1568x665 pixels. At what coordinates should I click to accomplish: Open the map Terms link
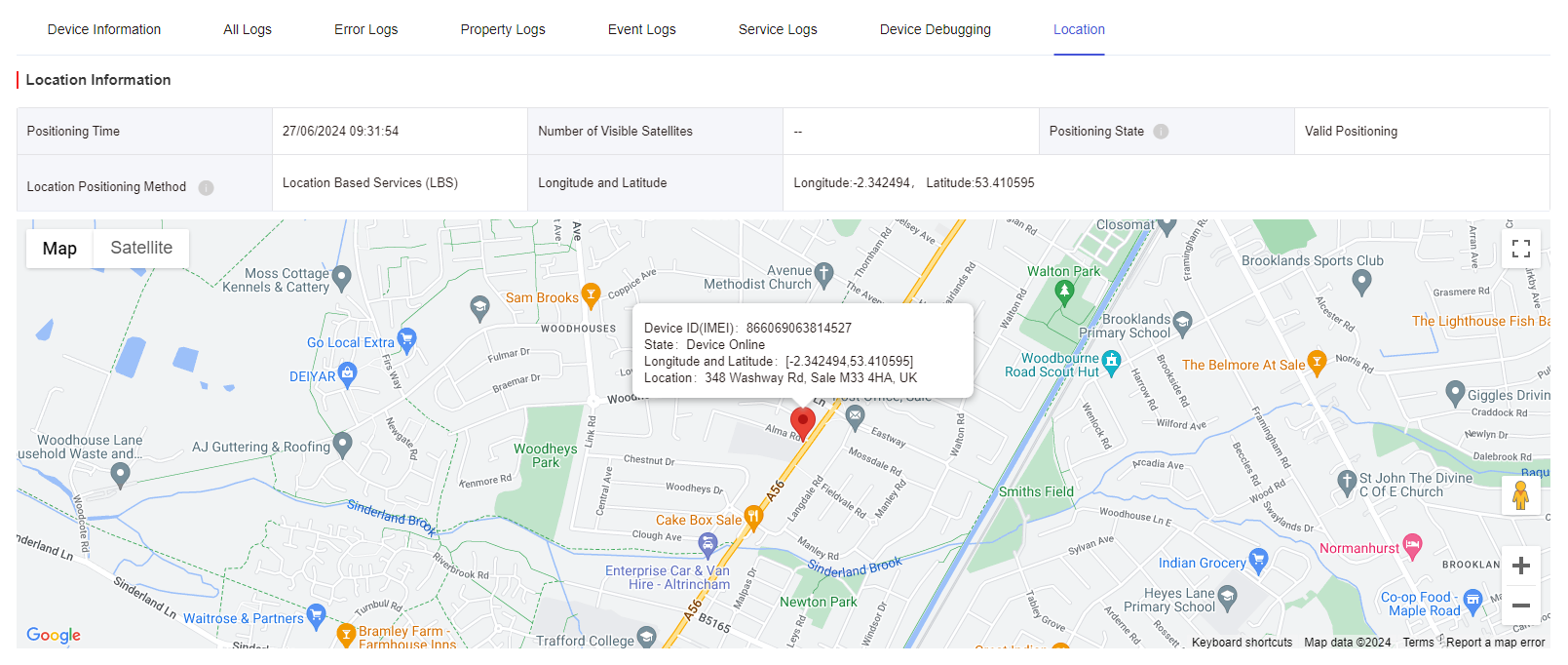1418,643
